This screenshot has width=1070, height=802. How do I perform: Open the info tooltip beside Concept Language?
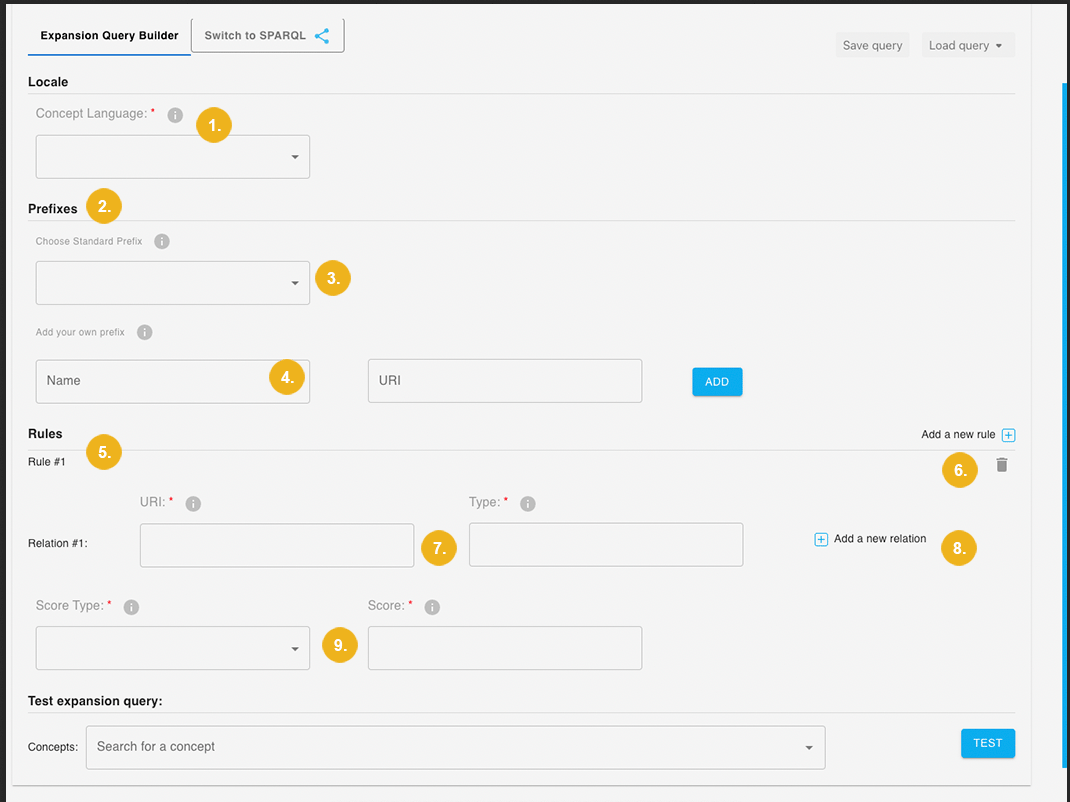[x=175, y=114]
